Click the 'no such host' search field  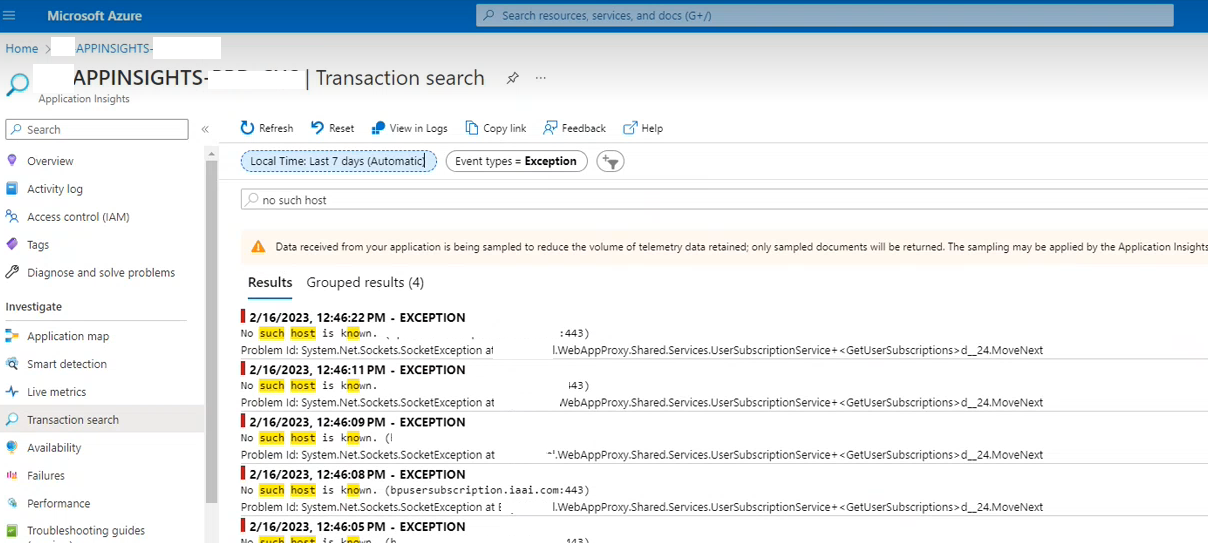[724, 200]
